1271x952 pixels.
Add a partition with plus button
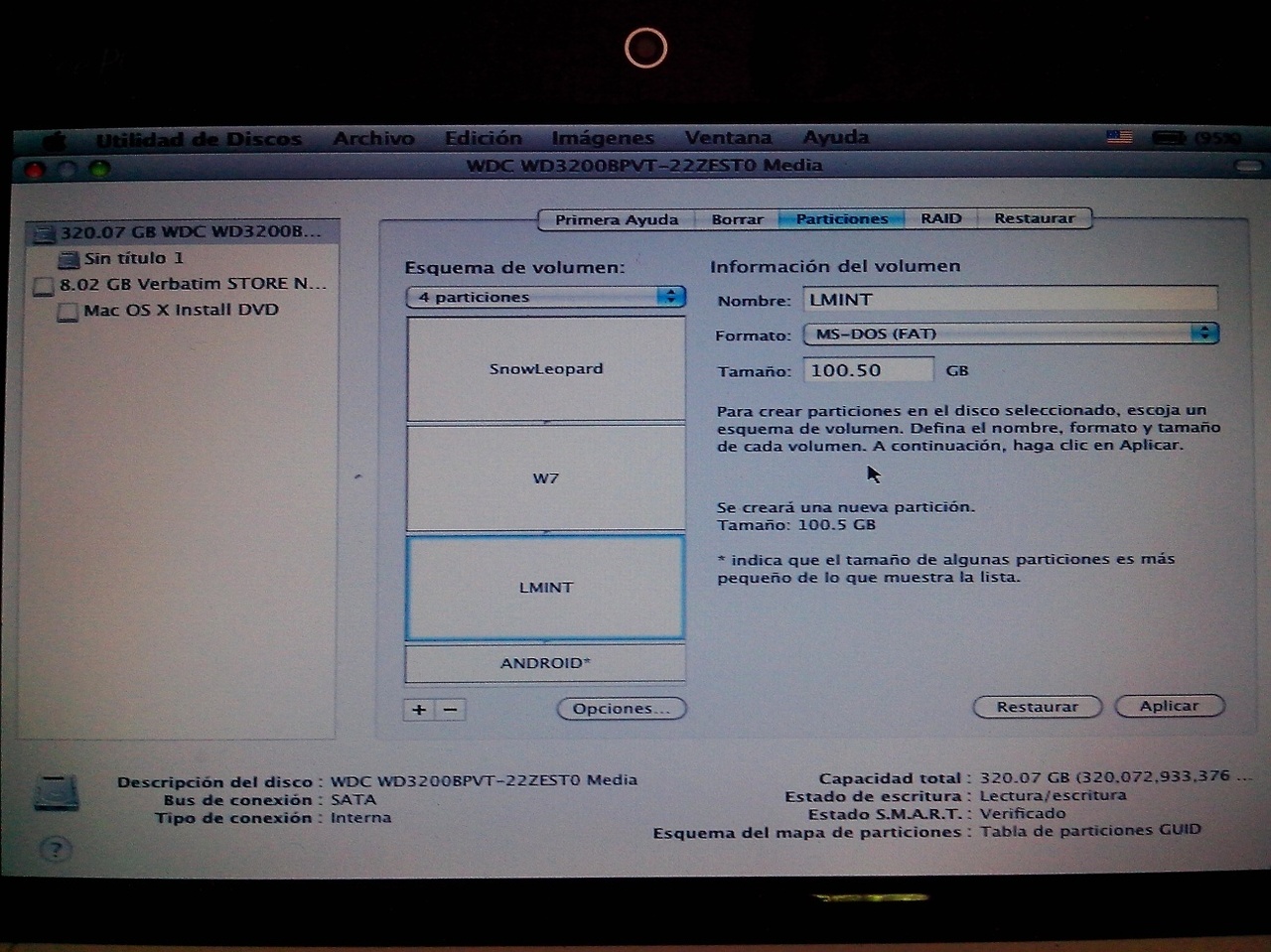(x=419, y=710)
